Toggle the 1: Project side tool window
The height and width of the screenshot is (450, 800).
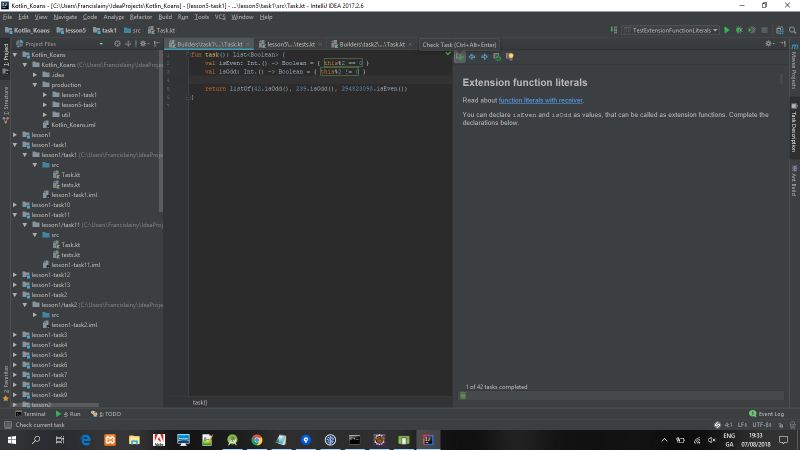click(6, 58)
